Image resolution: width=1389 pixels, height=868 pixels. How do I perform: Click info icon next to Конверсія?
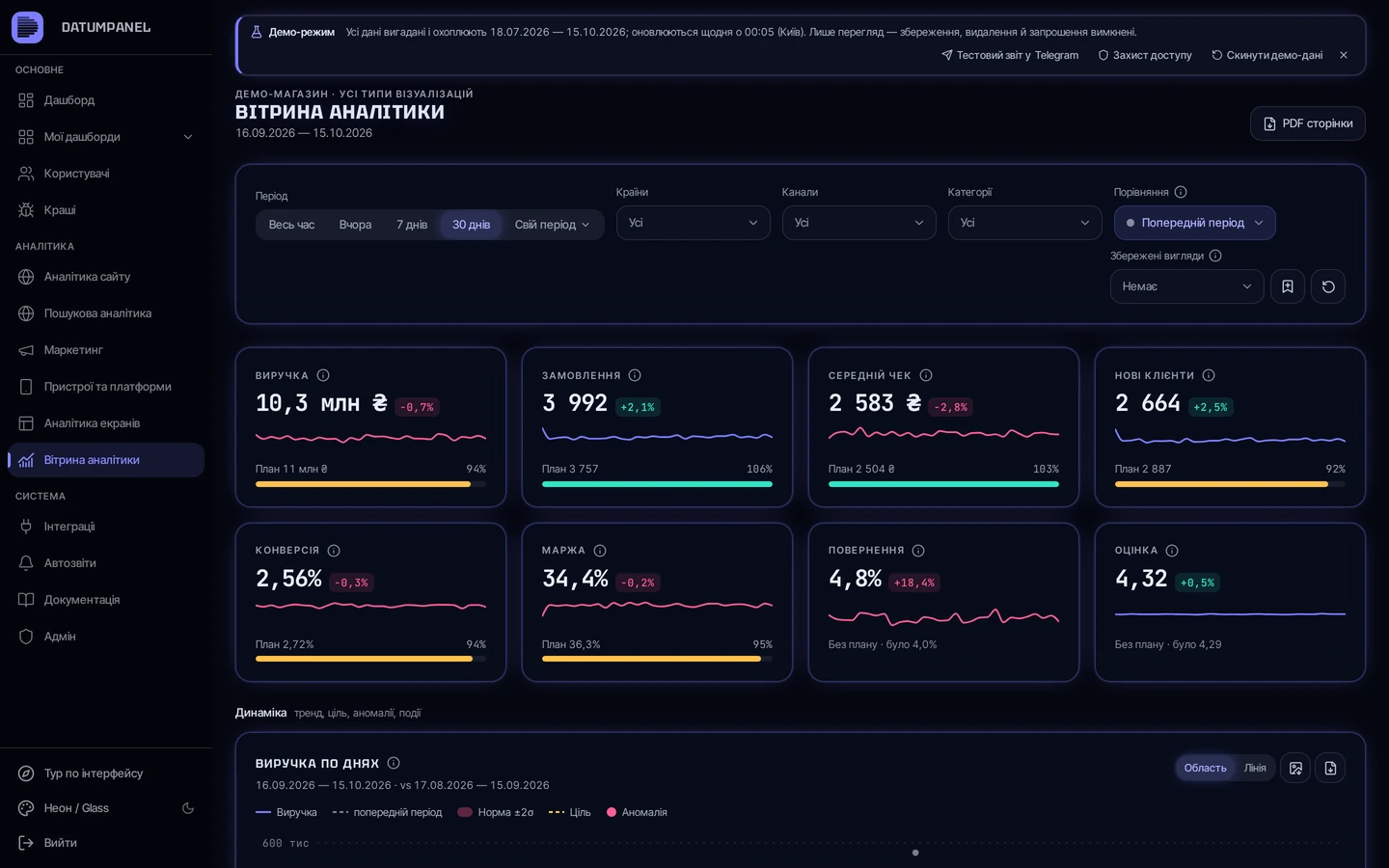point(334,551)
